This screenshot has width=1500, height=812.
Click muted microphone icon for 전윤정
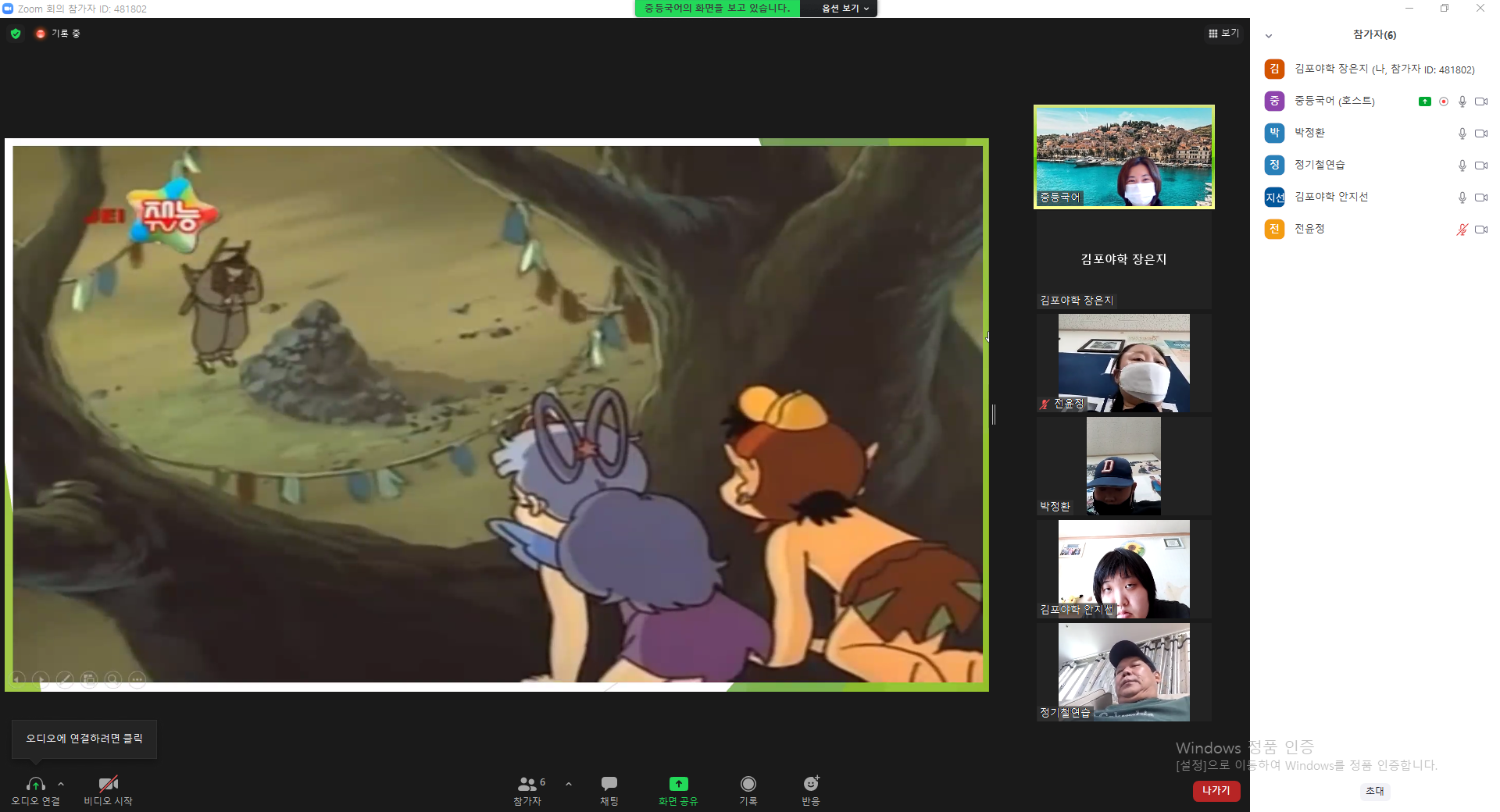tap(1462, 230)
